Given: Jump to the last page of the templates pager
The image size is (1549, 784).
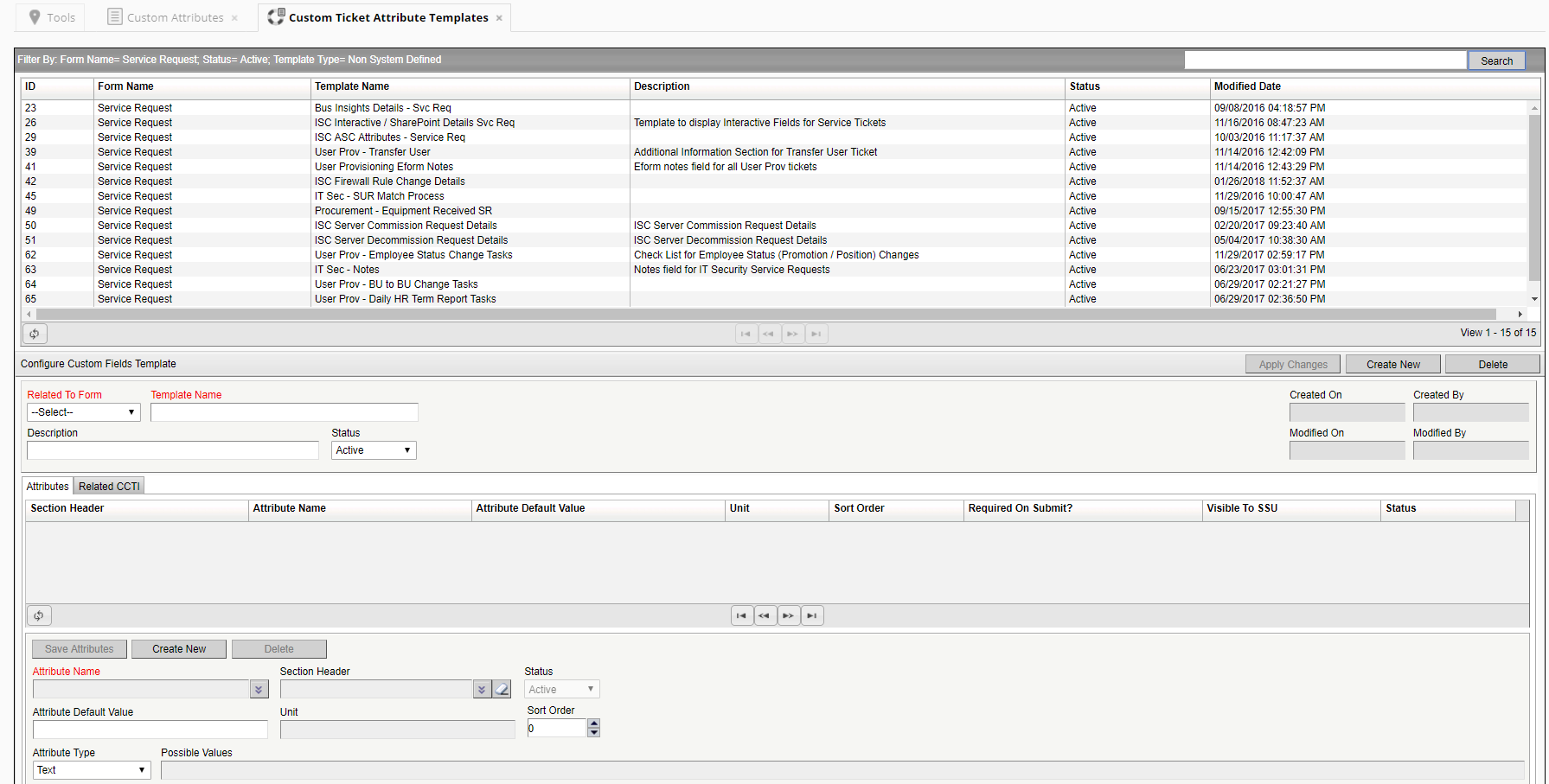Looking at the screenshot, I should 816,333.
